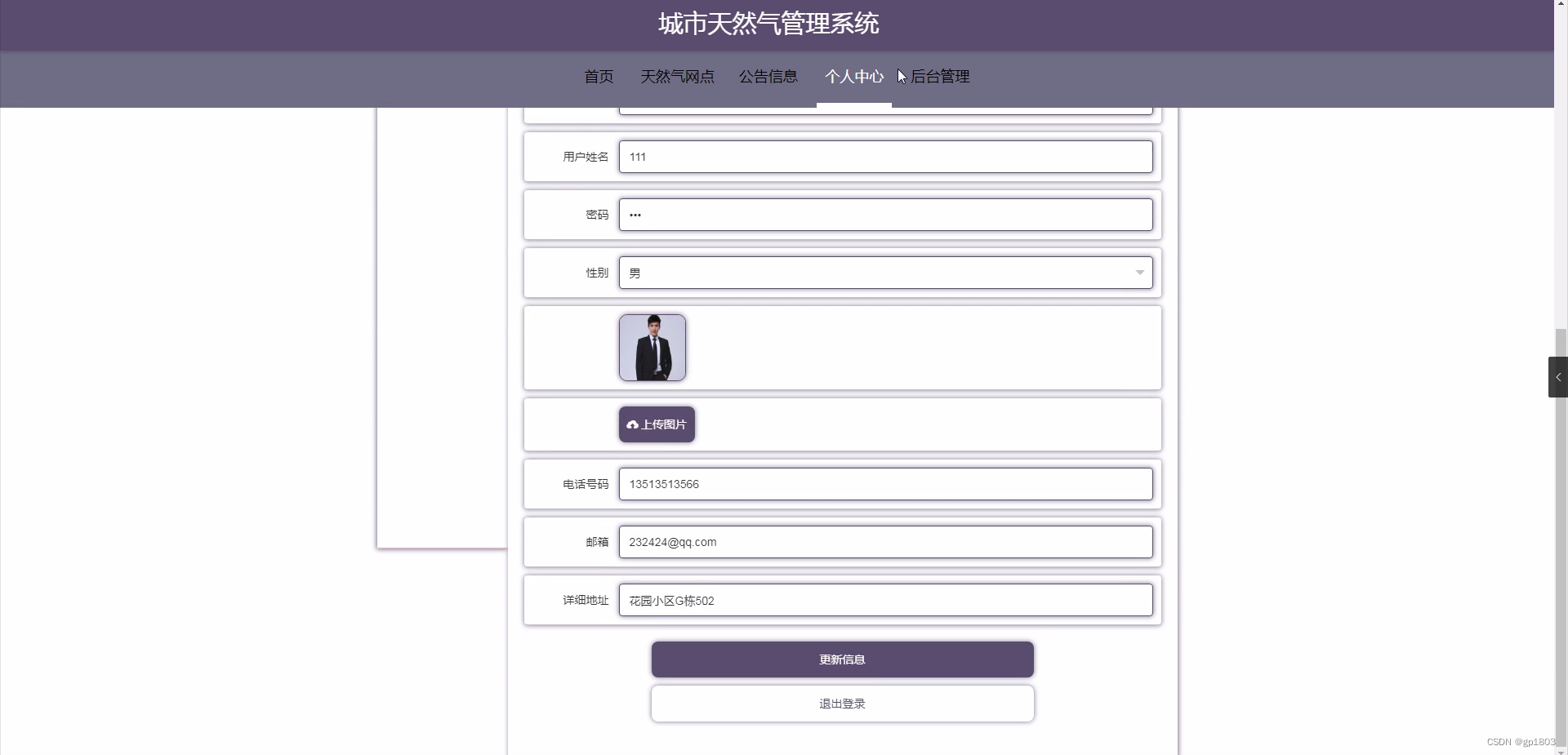The height and width of the screenshot is (755, 1568).
Task: Click the 详细地址 address field
Action: point(885,600)
